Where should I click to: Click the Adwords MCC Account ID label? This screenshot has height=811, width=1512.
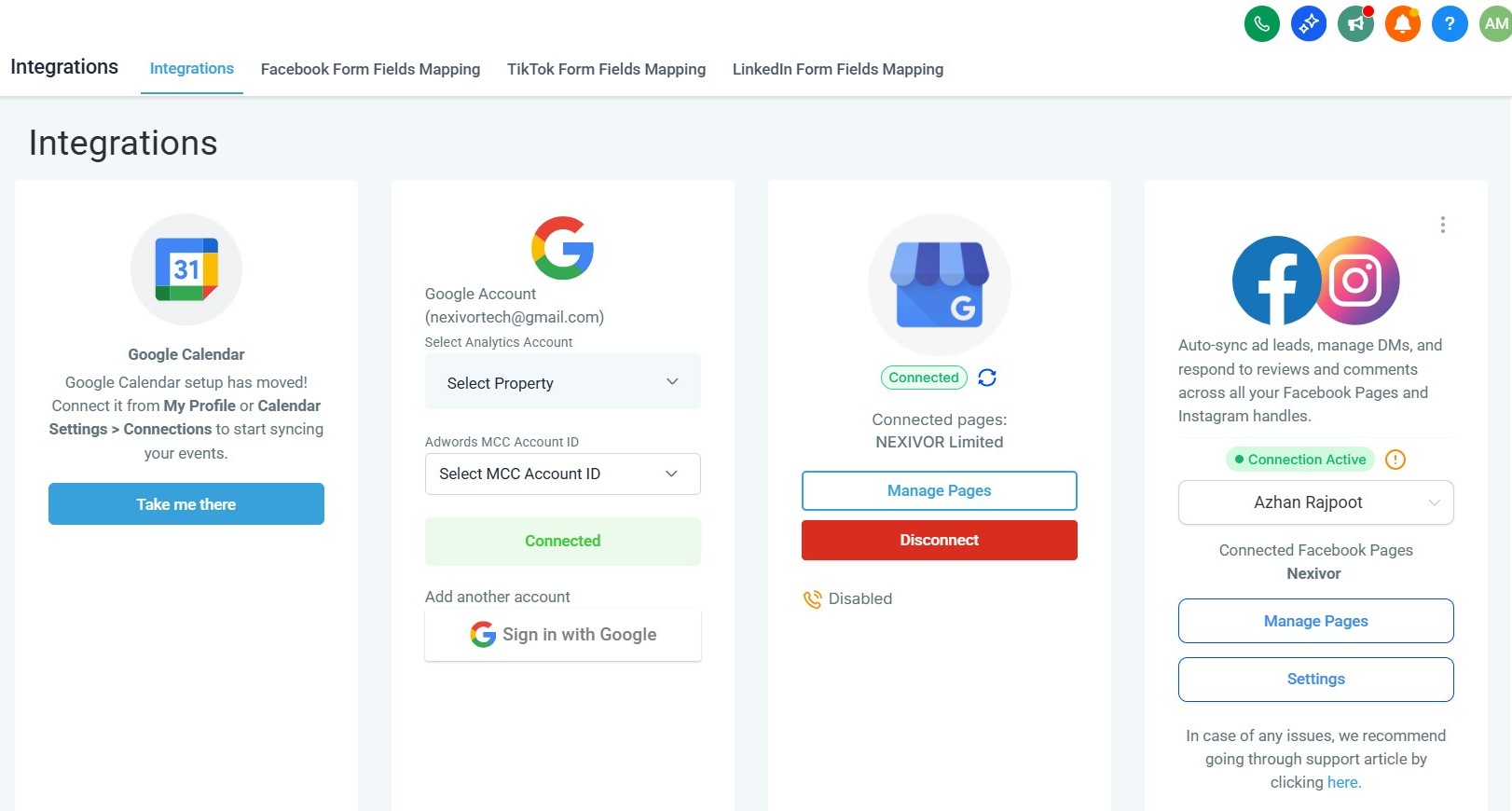click(x=502, y=442)
